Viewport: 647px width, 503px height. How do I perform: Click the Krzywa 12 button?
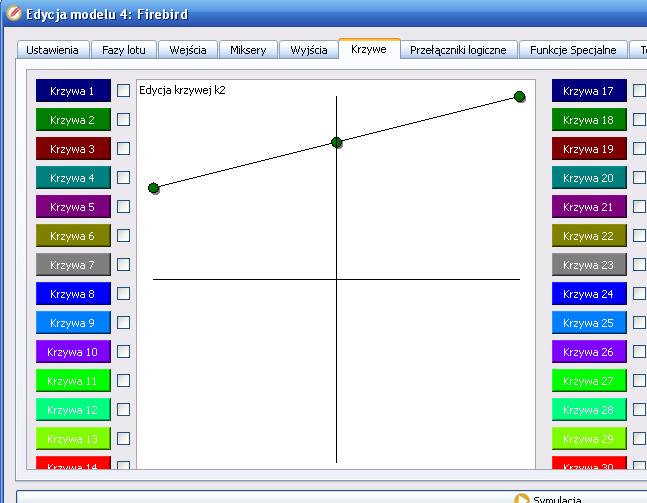click(x=73, y=410)
